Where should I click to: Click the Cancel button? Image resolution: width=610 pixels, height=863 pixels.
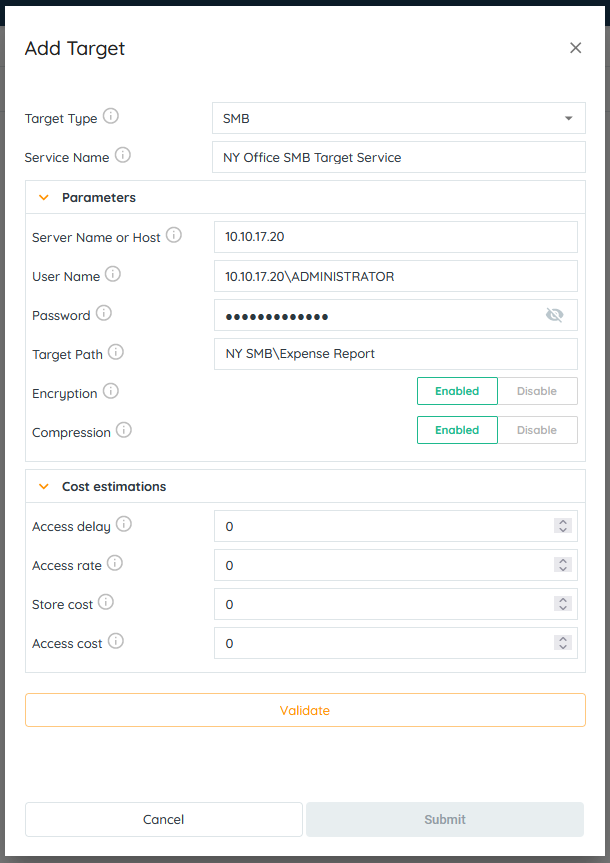click(x=163, y=819)
